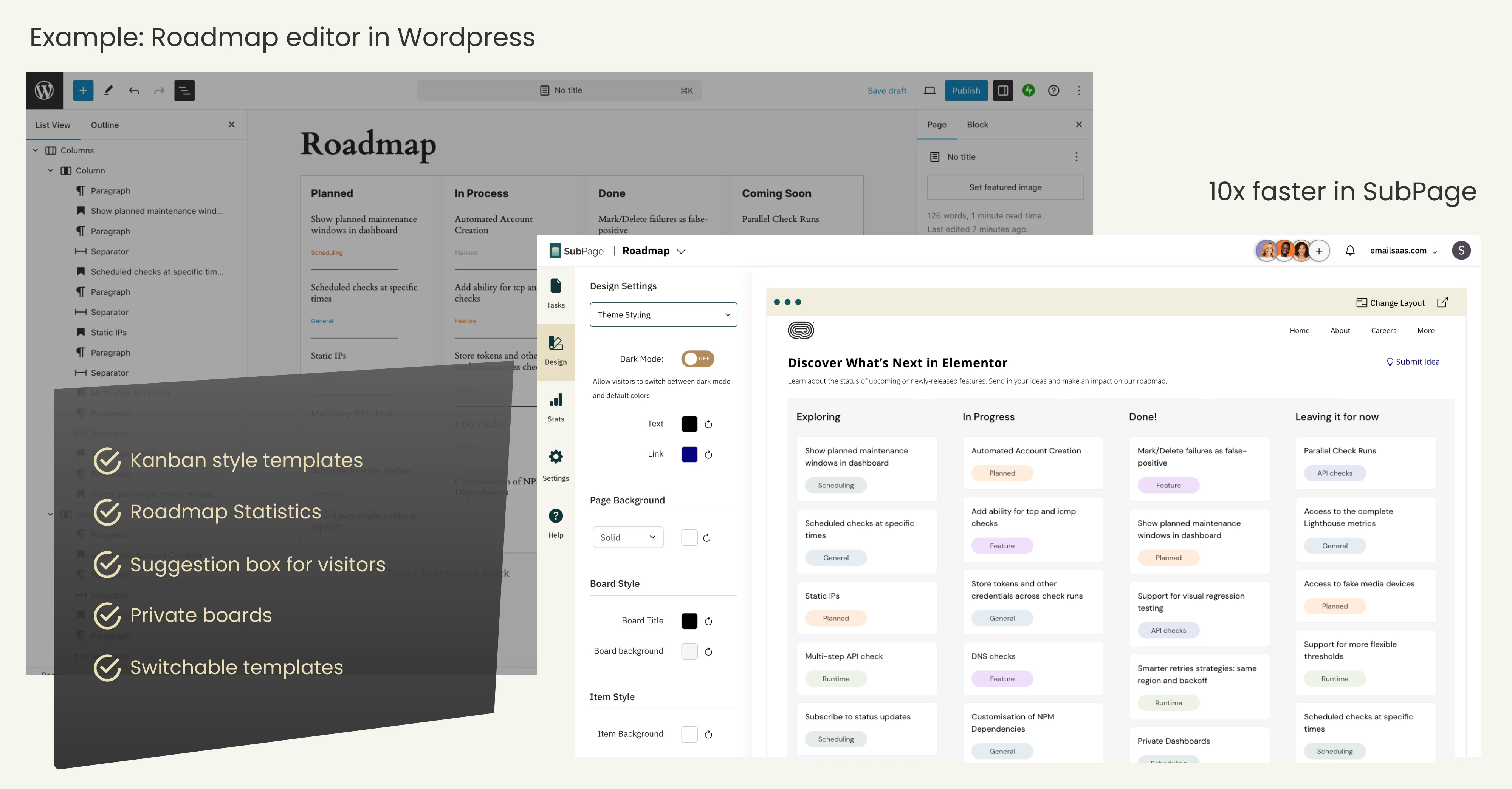
Task: Open More in preview navigation
Action: [1426, 331]
